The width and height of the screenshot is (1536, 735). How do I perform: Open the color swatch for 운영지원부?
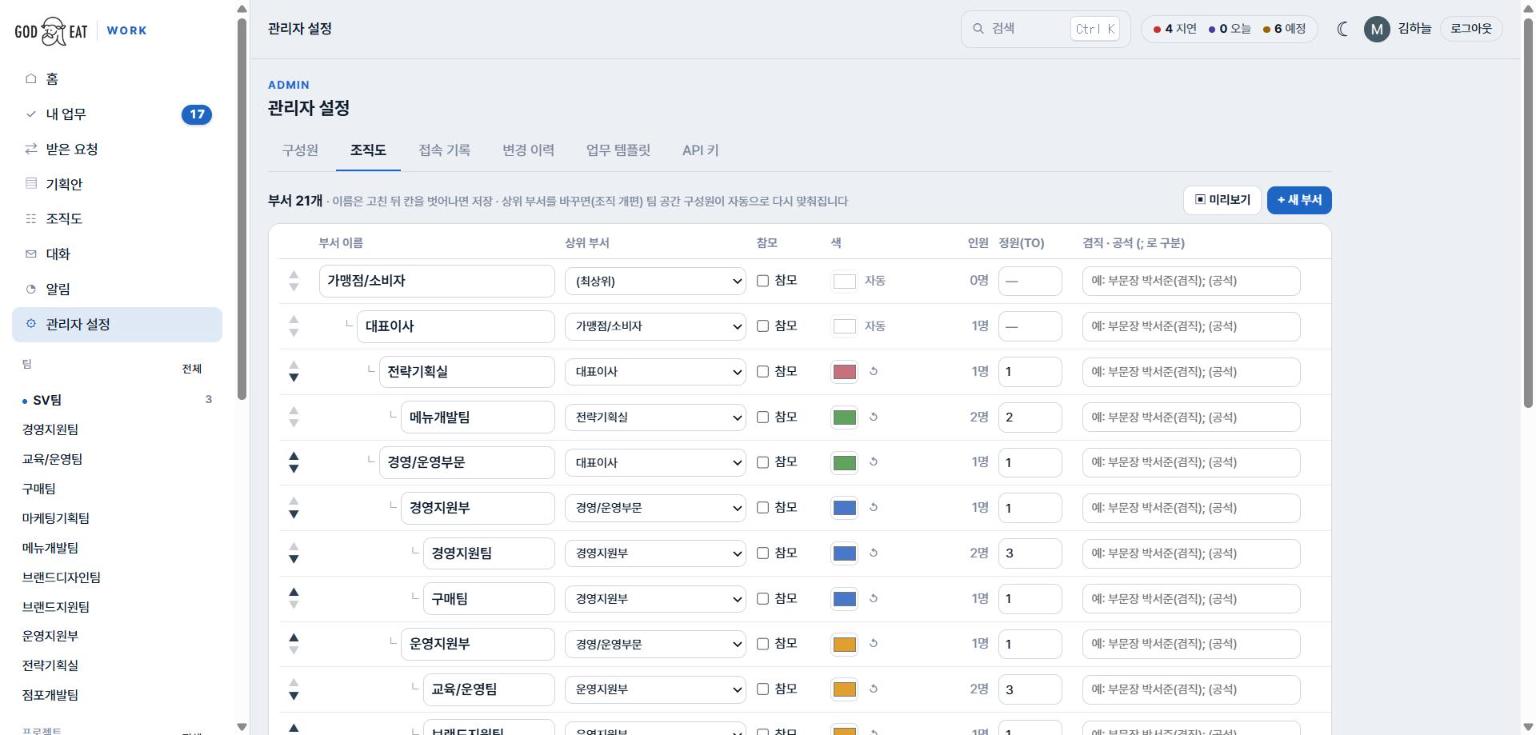coord(845,644)
